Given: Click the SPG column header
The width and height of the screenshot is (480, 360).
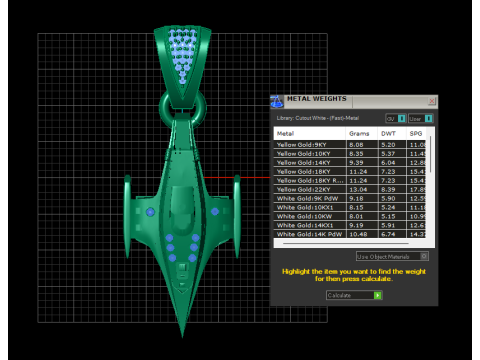Looking at the screenshot, I should [x=416, y=133].
